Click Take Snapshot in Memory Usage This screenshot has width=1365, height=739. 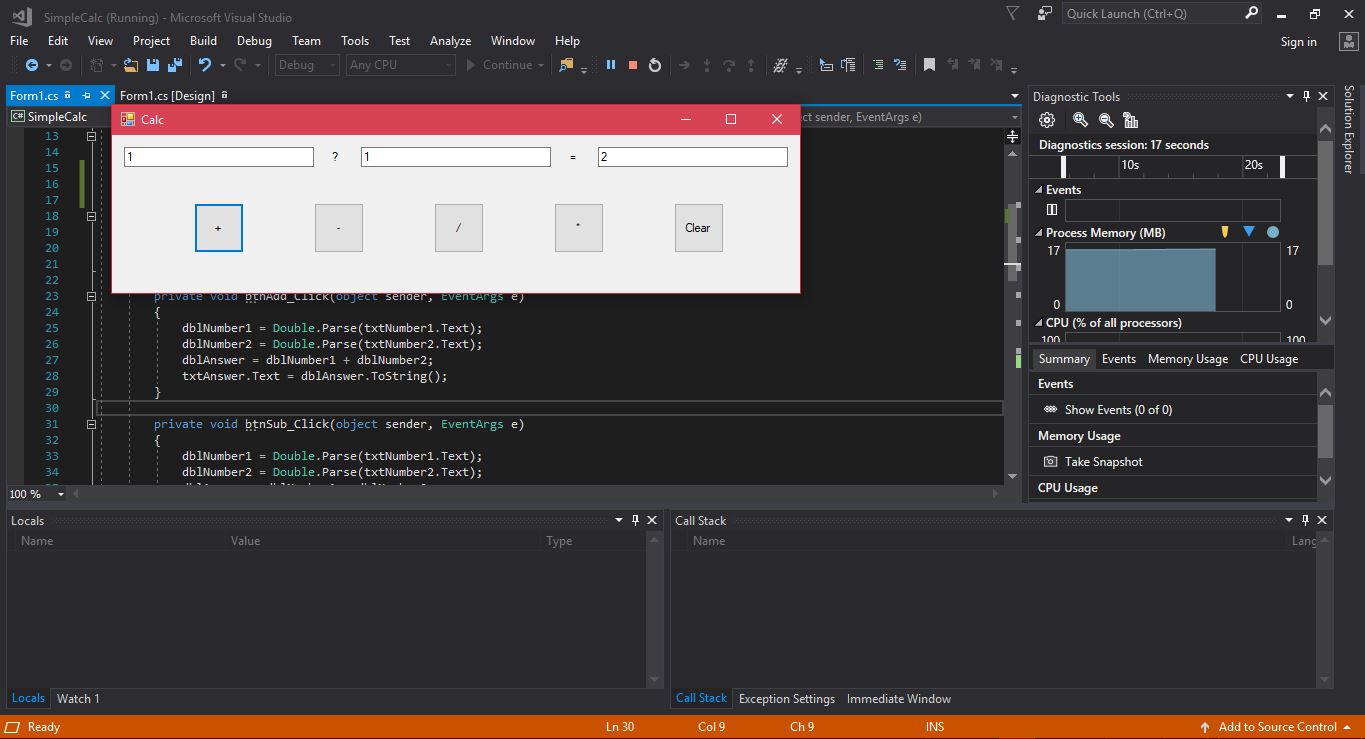click(x=1102, y=462)
